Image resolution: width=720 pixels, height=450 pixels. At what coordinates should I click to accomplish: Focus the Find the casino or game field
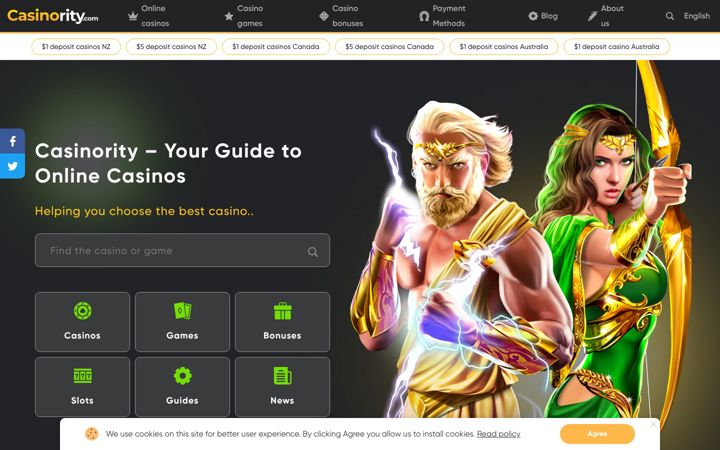point(182,250)
